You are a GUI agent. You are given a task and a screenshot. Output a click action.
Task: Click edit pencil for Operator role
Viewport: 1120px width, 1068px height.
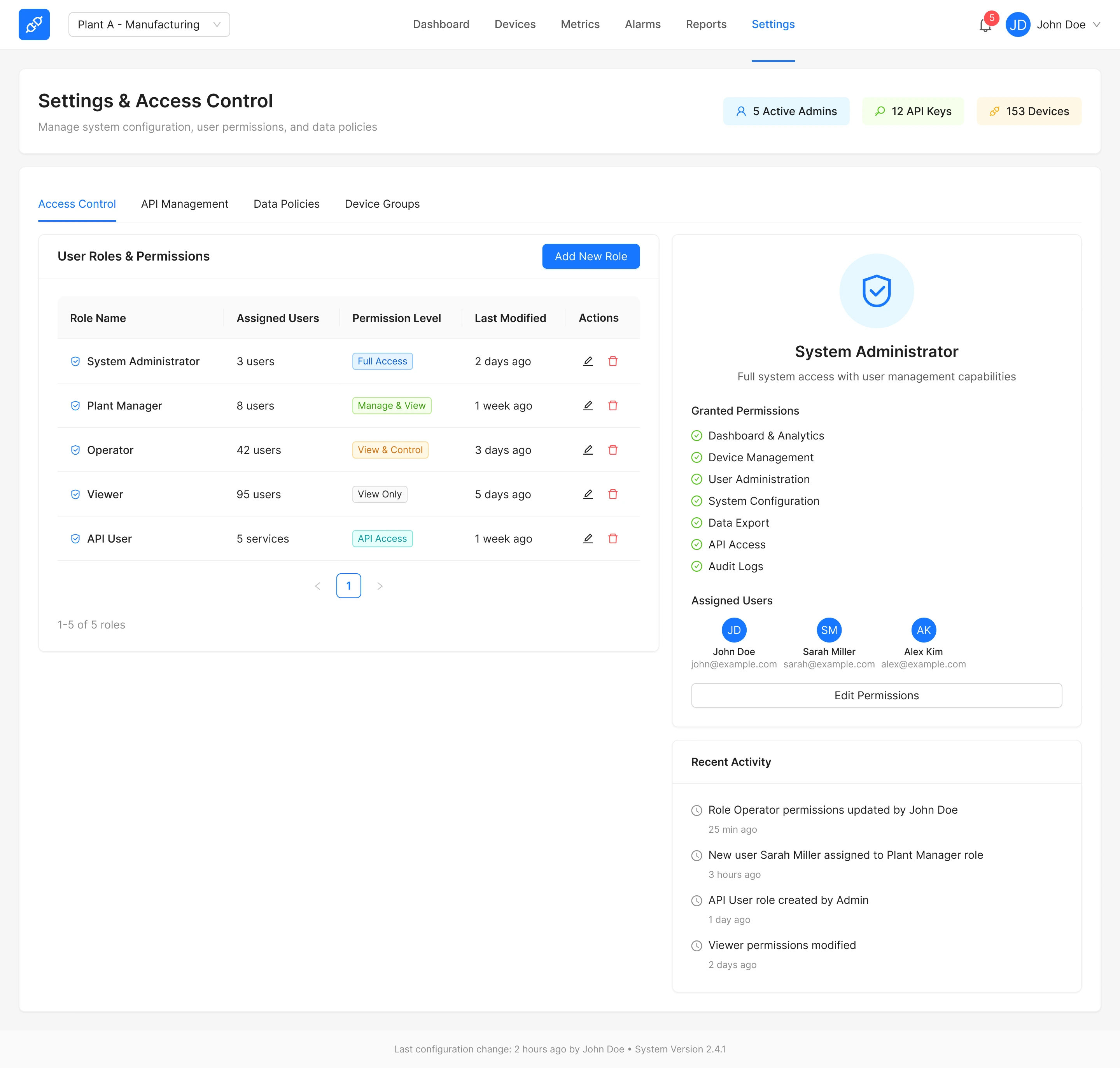pos(588,450)
